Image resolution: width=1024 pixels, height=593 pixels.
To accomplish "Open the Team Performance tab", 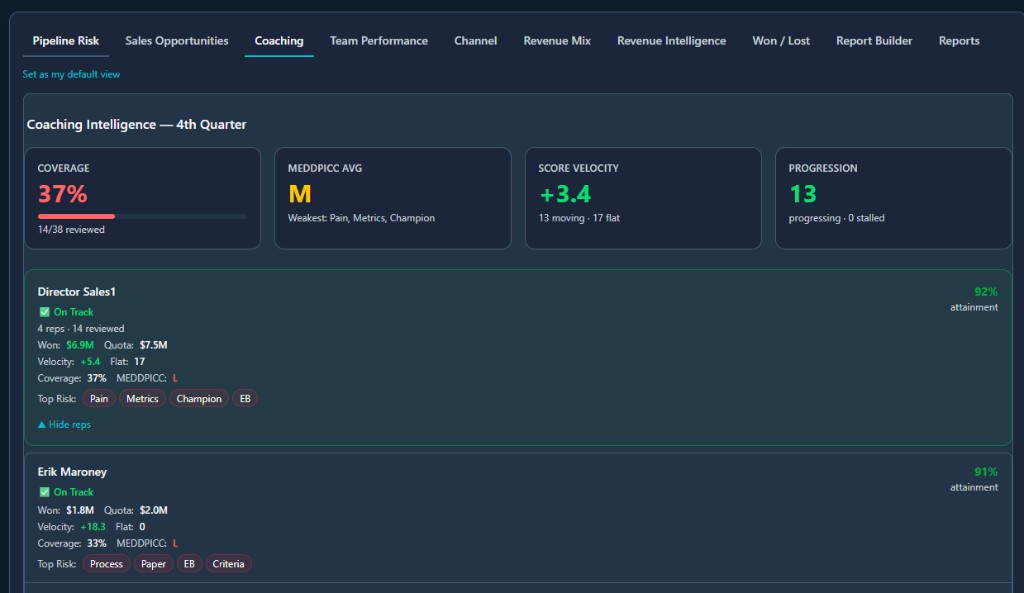I will 379,40.
